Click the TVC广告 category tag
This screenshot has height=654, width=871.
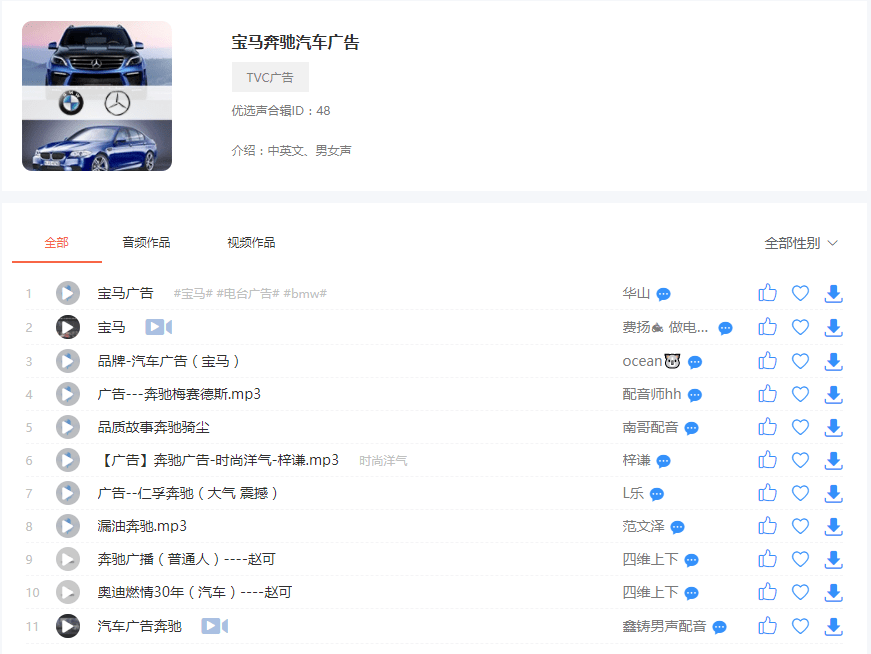point(270,77)
